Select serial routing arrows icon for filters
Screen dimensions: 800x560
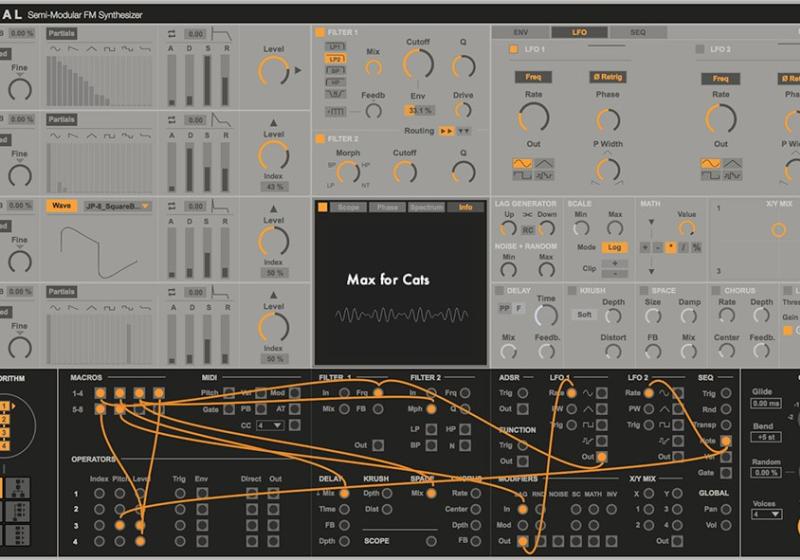pos(447,131)
